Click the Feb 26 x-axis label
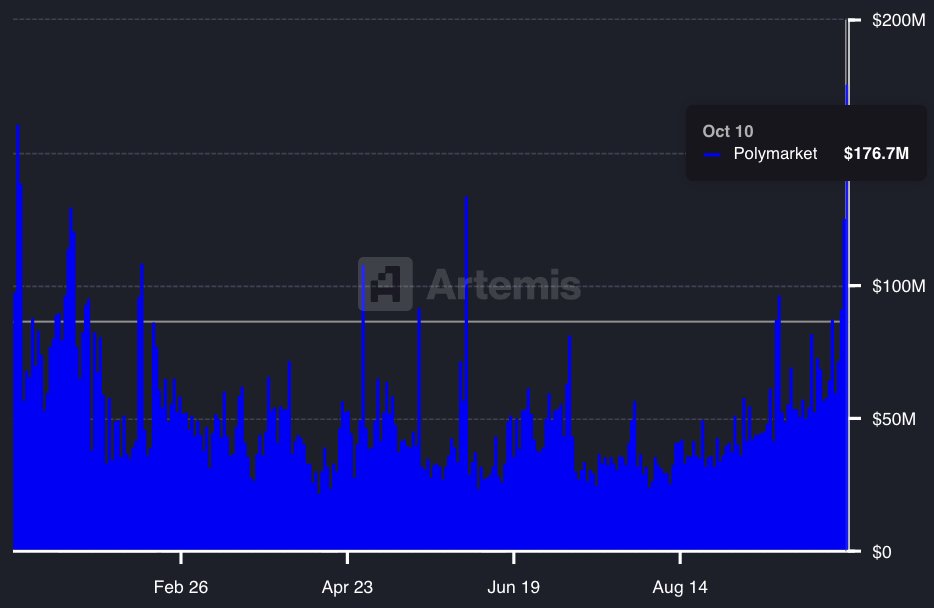This screenshot has height=608, width=934. 180,587
